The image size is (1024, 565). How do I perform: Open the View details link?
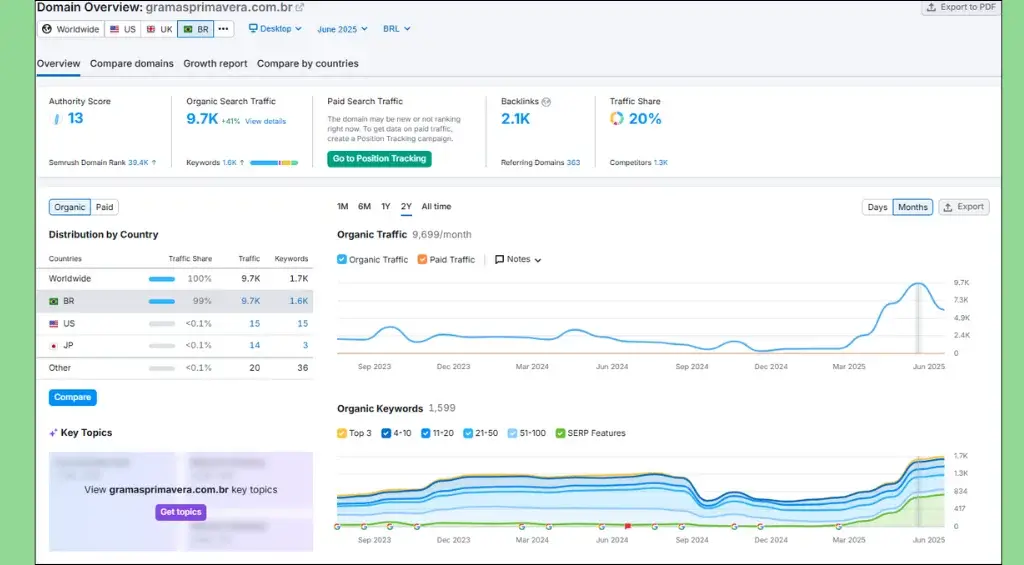pyautogui.click(x=265, y=121)
